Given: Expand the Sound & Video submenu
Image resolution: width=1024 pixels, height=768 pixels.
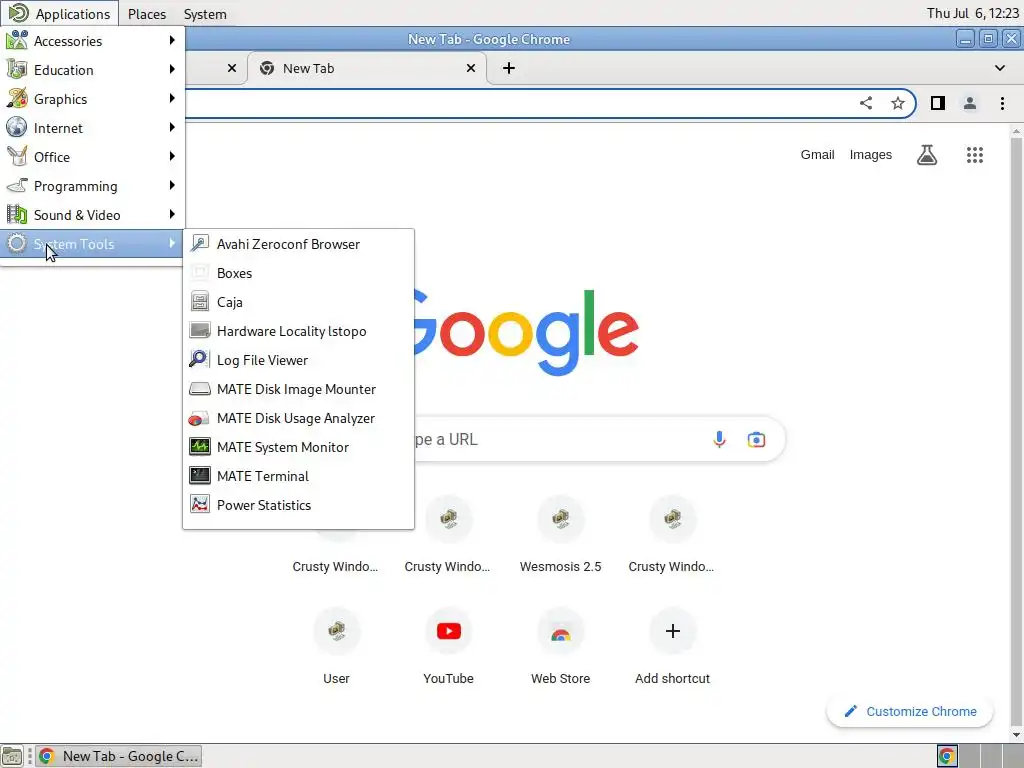Looking at the screenshot, I should (x=91, y=215).
